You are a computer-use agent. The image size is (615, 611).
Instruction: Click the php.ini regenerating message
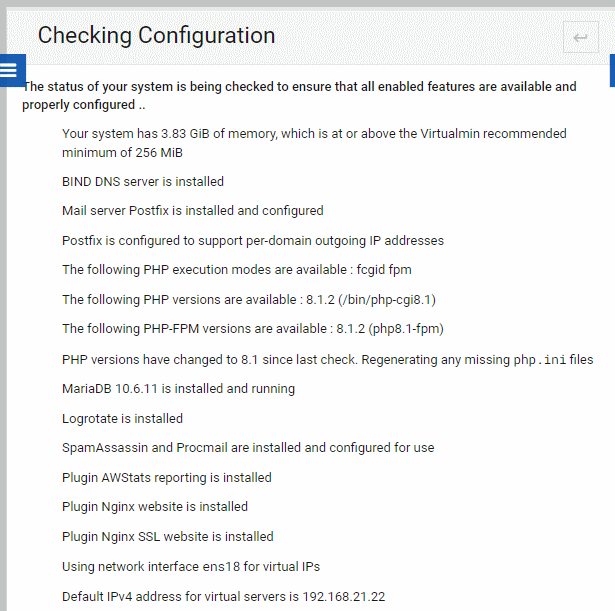(328, 360)
